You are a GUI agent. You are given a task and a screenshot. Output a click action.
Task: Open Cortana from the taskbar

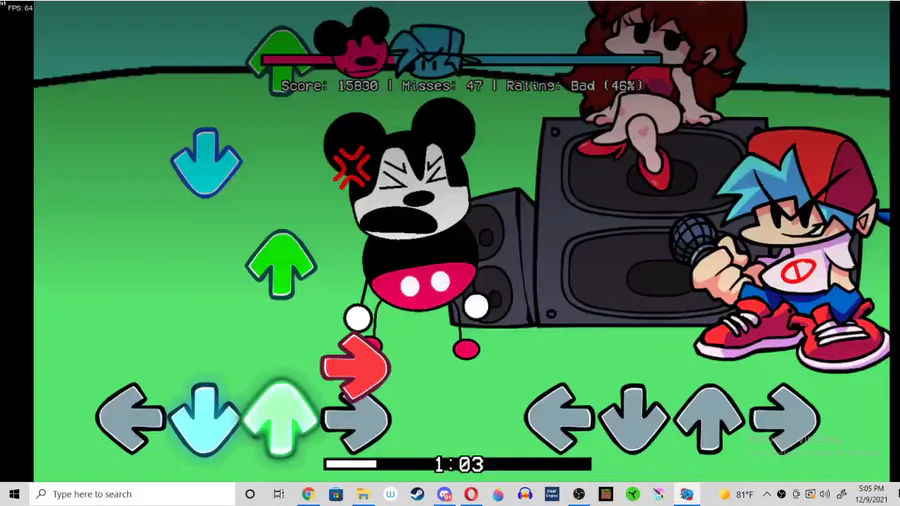pyautogui.click(x=250, y=494)
